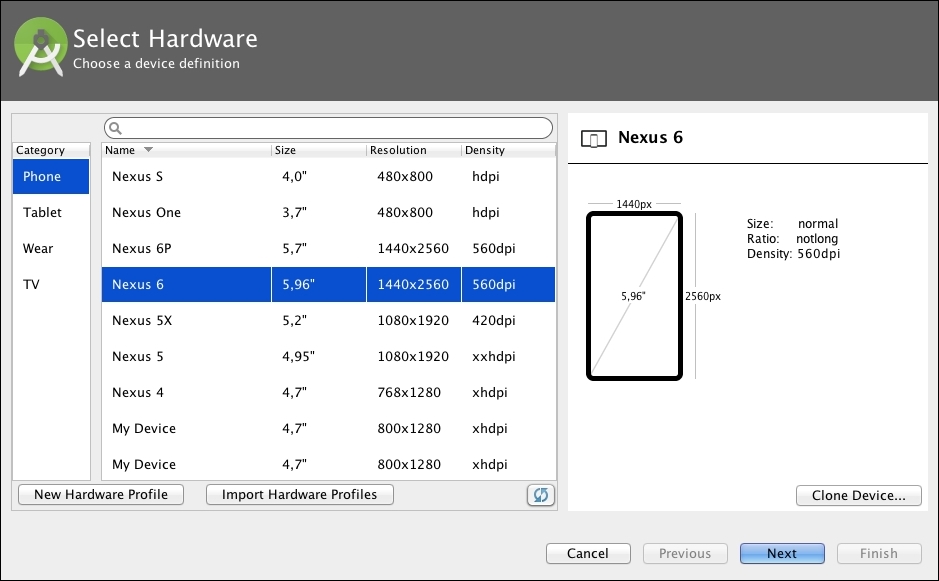Open the Wear category

[x=51, y=249]
